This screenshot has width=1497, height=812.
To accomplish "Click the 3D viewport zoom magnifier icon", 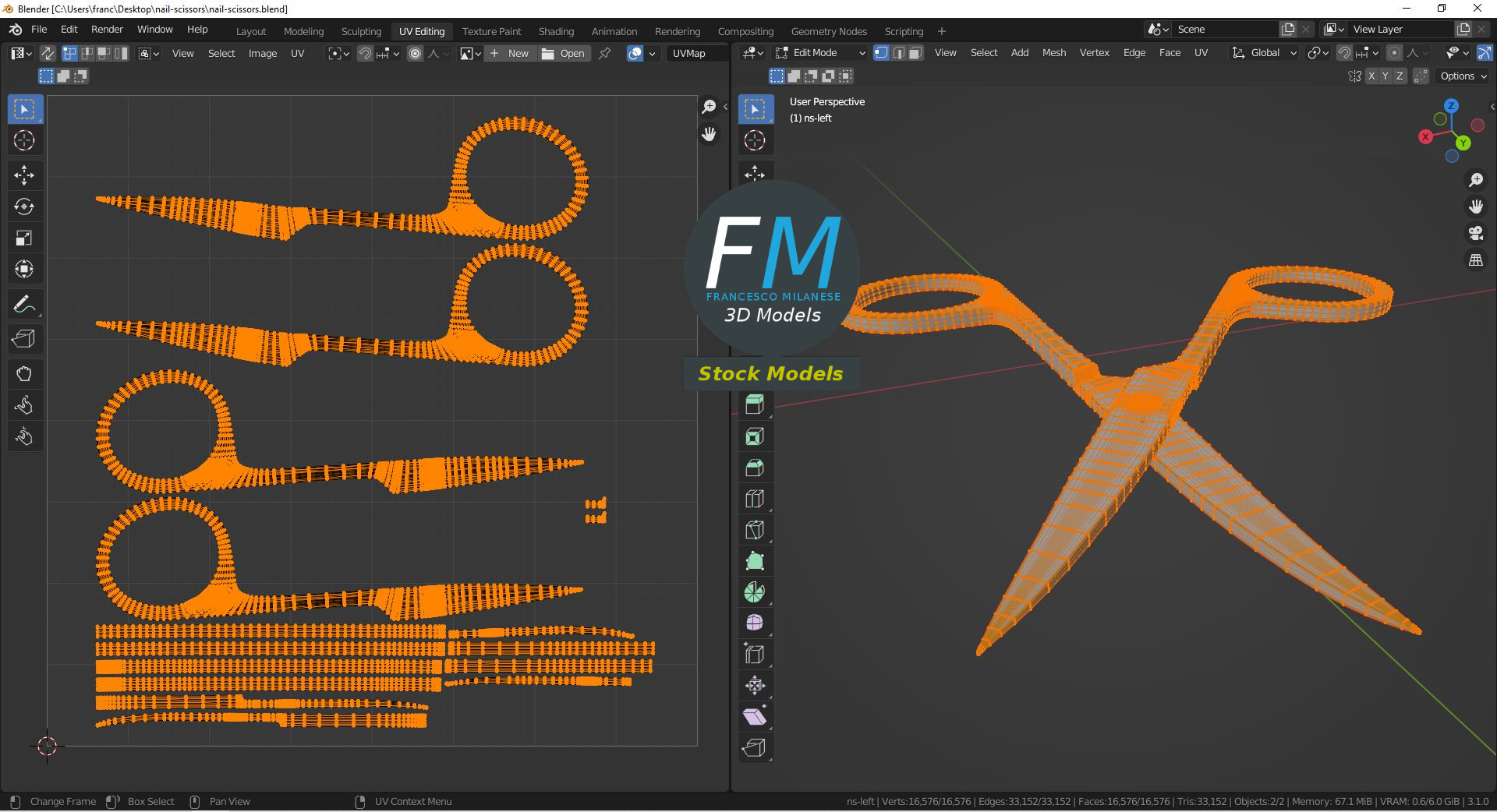I will (1476, 180).
